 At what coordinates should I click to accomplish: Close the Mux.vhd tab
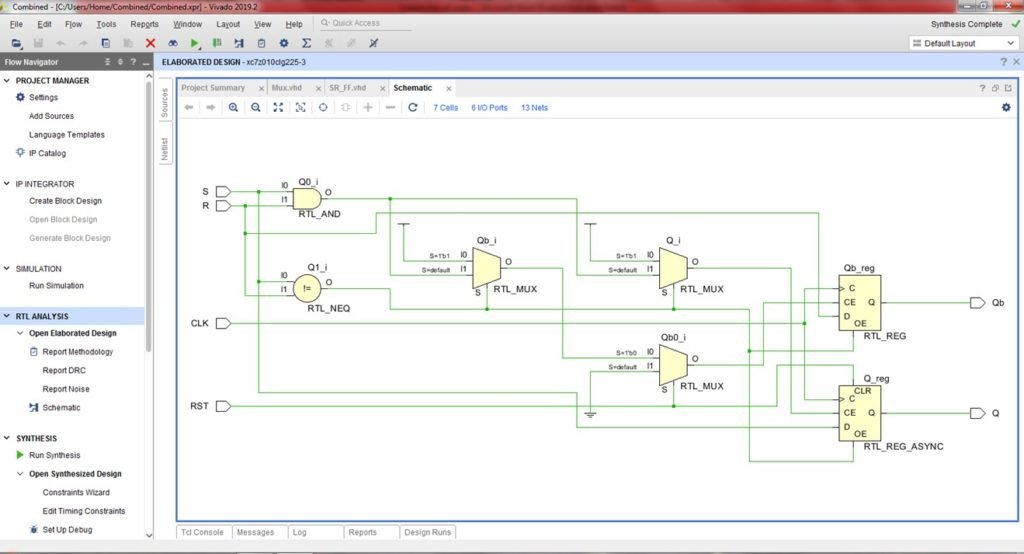(318, 88)
